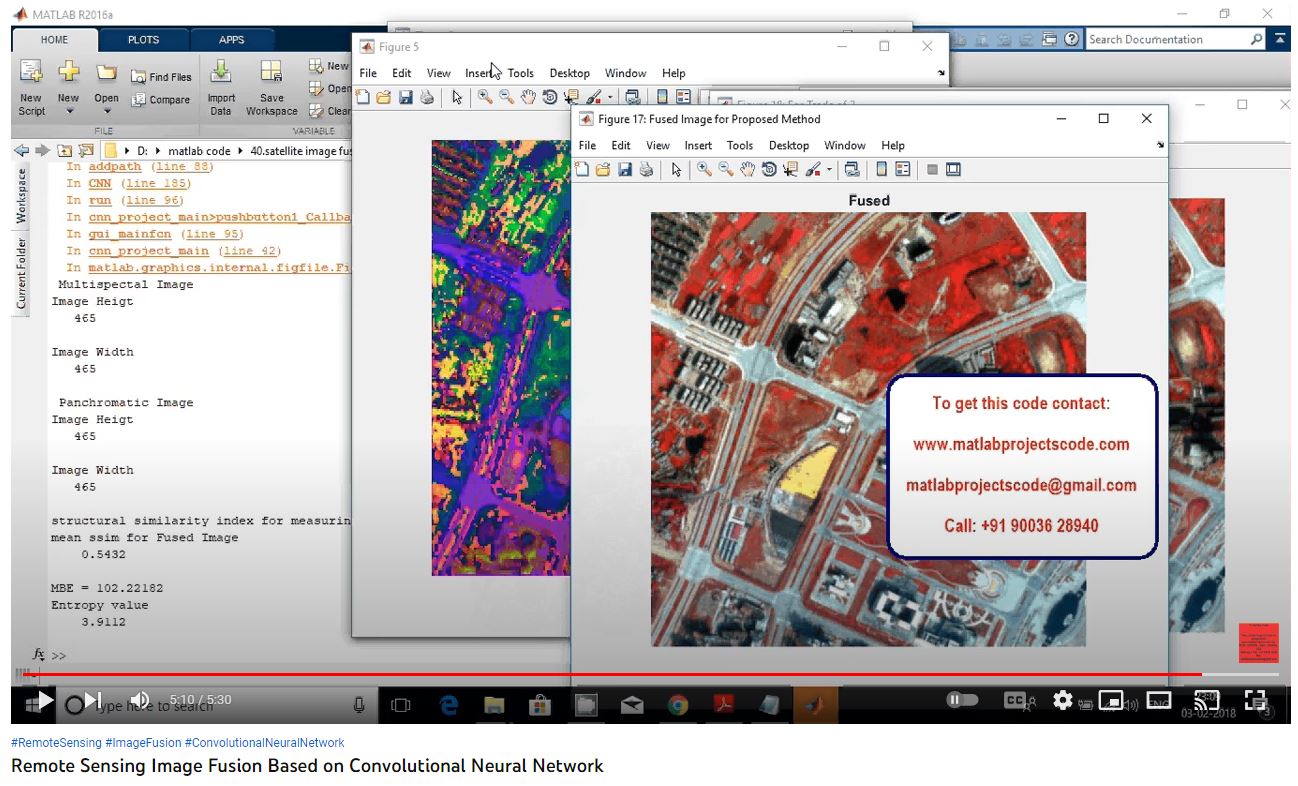The height and width of the screenshot is (786, 1298).
Task: Click Print icon in Figure 5 toolbar
Action: point(427,97)
